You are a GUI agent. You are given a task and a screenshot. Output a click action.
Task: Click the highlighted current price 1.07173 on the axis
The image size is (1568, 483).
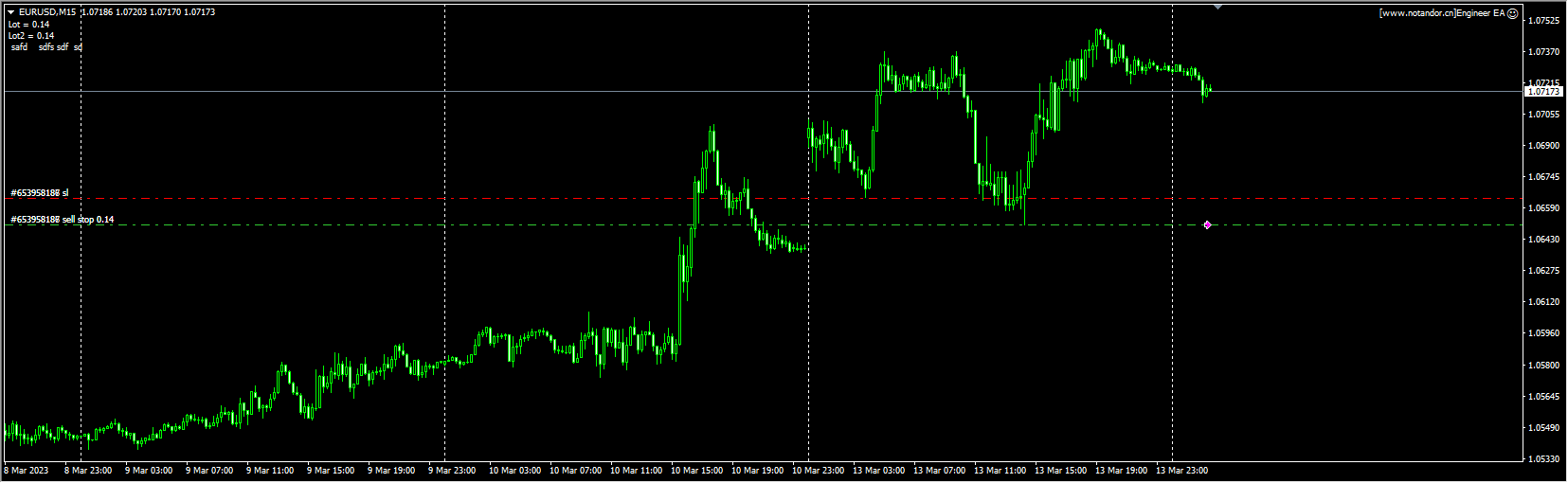point(1543,92)
